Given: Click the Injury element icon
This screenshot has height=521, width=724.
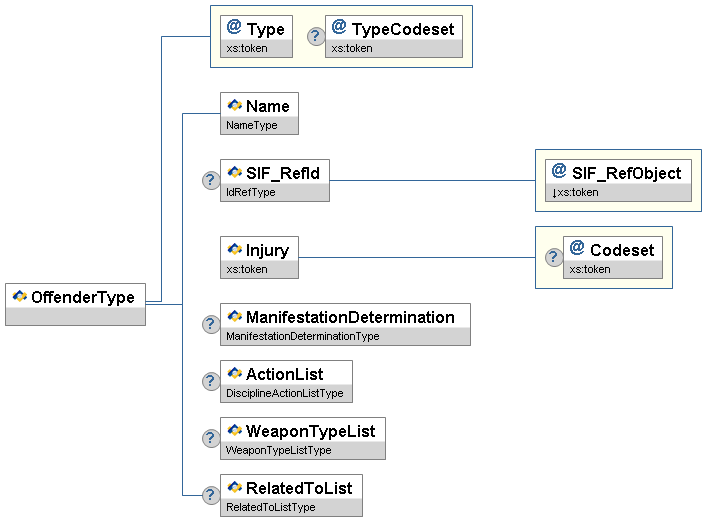Looking at the screenshot, I should point(235,249).
